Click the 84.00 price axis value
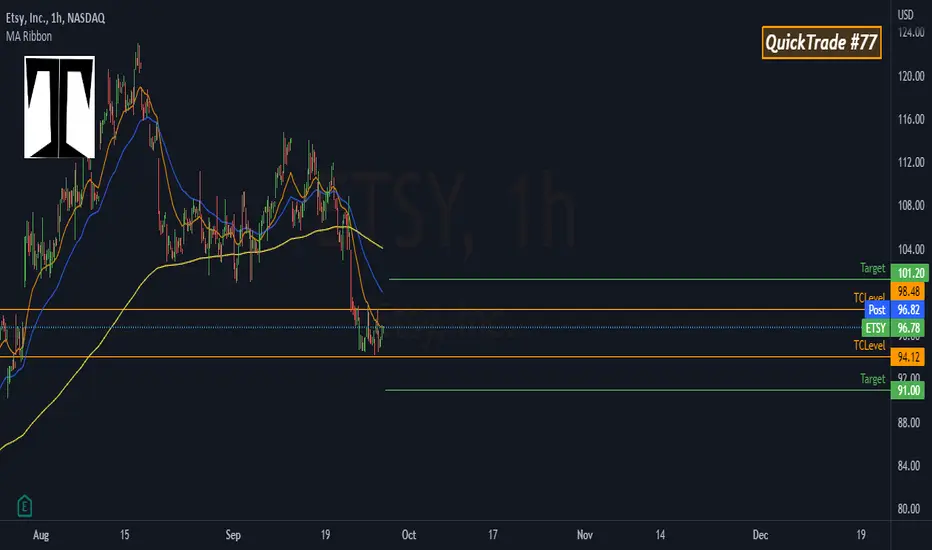Screen dimensions: 932x550 tap(908, 465)
